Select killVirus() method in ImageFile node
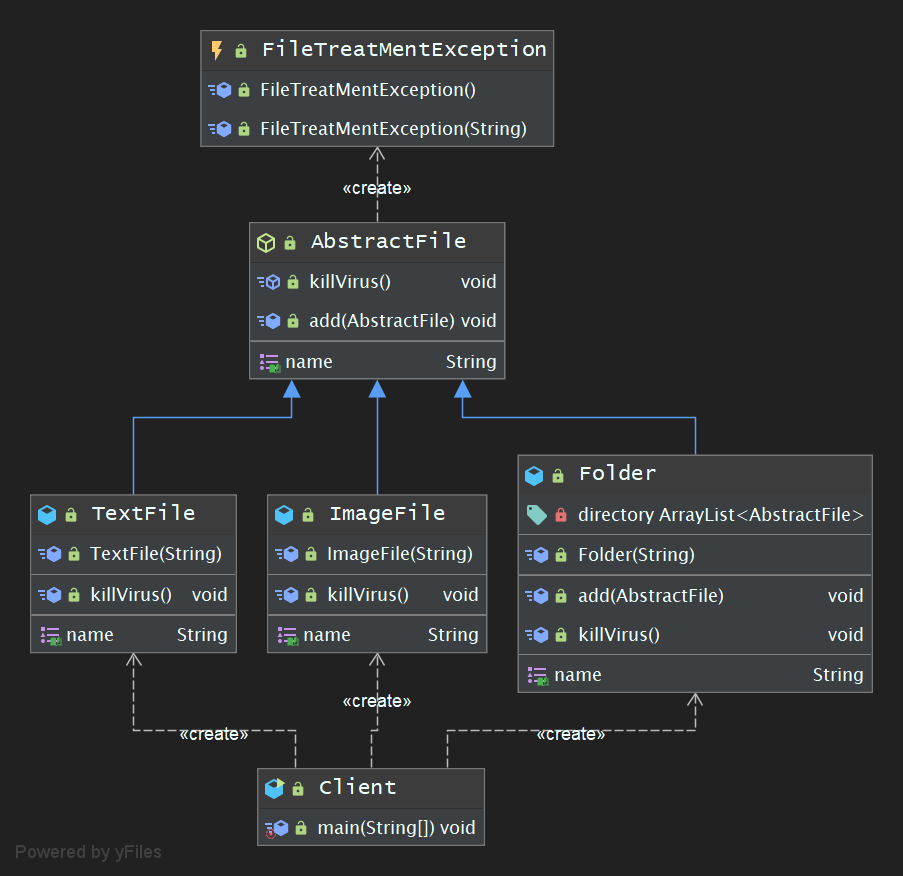 pos(368,595)
